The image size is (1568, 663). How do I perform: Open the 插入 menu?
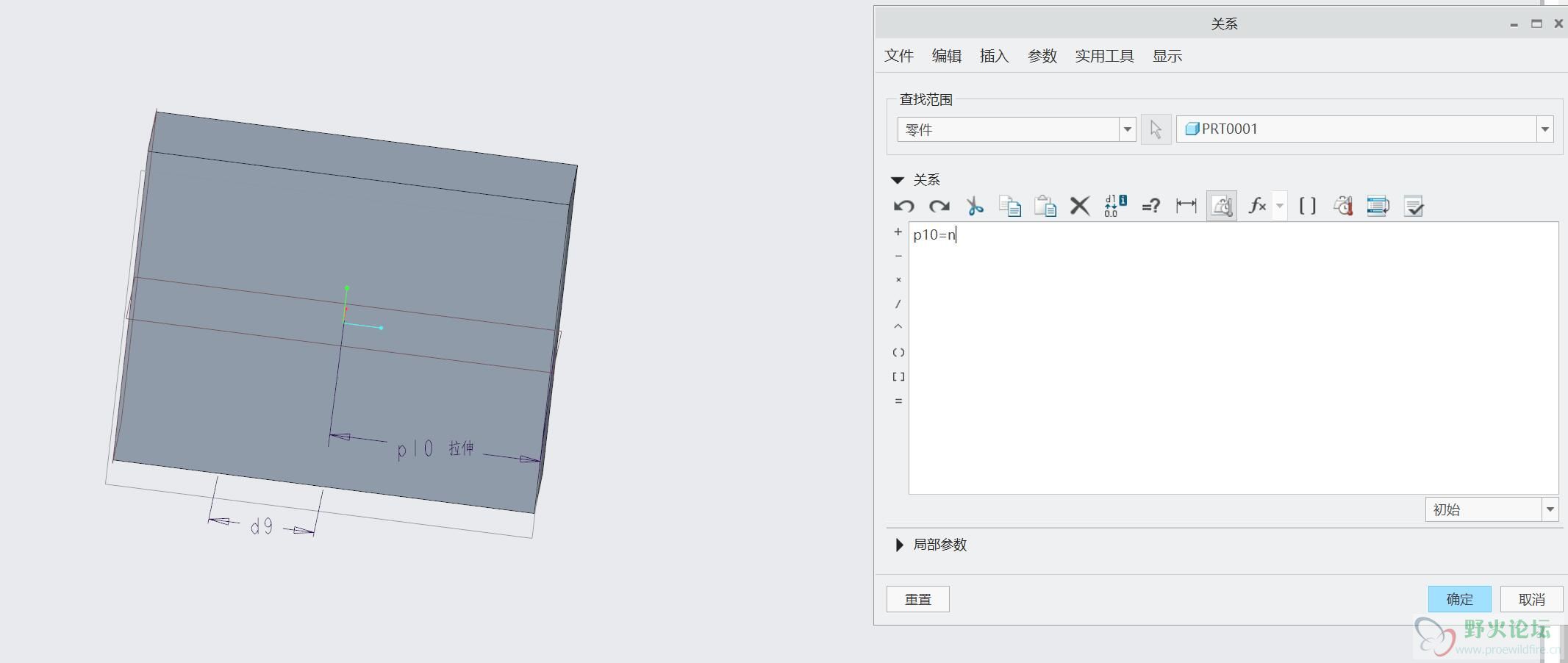[x=995, y=56]
